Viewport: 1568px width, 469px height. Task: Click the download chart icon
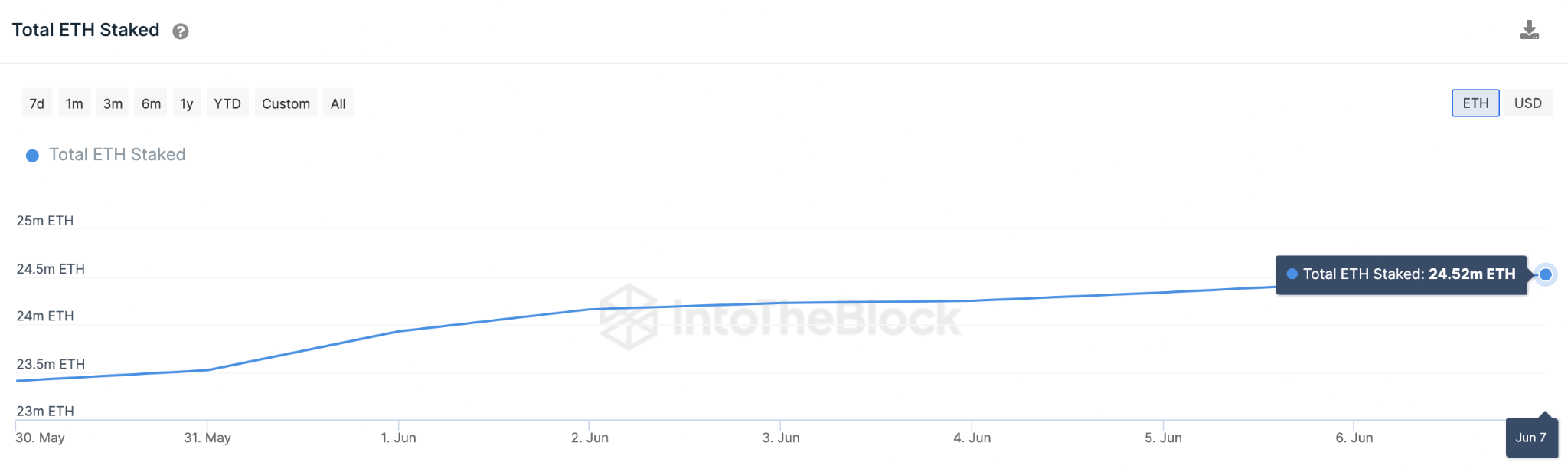click(1529, 30)
